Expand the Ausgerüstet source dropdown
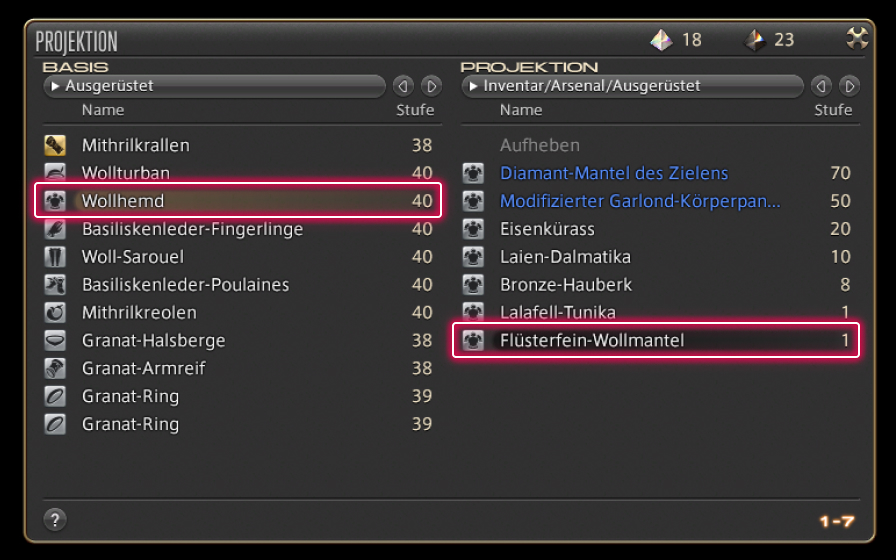 pyautogui.click(x=214, y=86)
